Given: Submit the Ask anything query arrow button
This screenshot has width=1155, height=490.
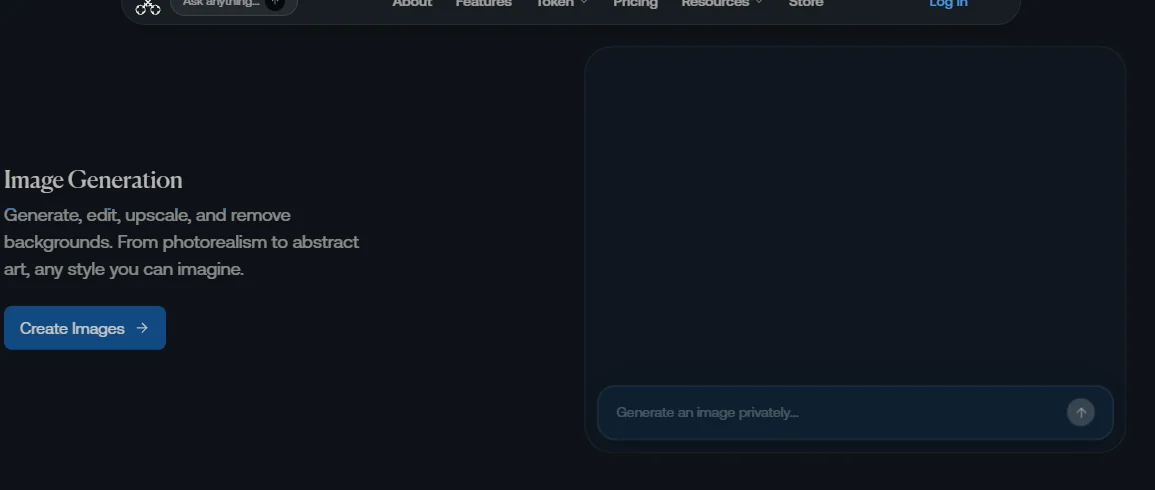Looking at the screenshot, I should (x=275, y=4).
